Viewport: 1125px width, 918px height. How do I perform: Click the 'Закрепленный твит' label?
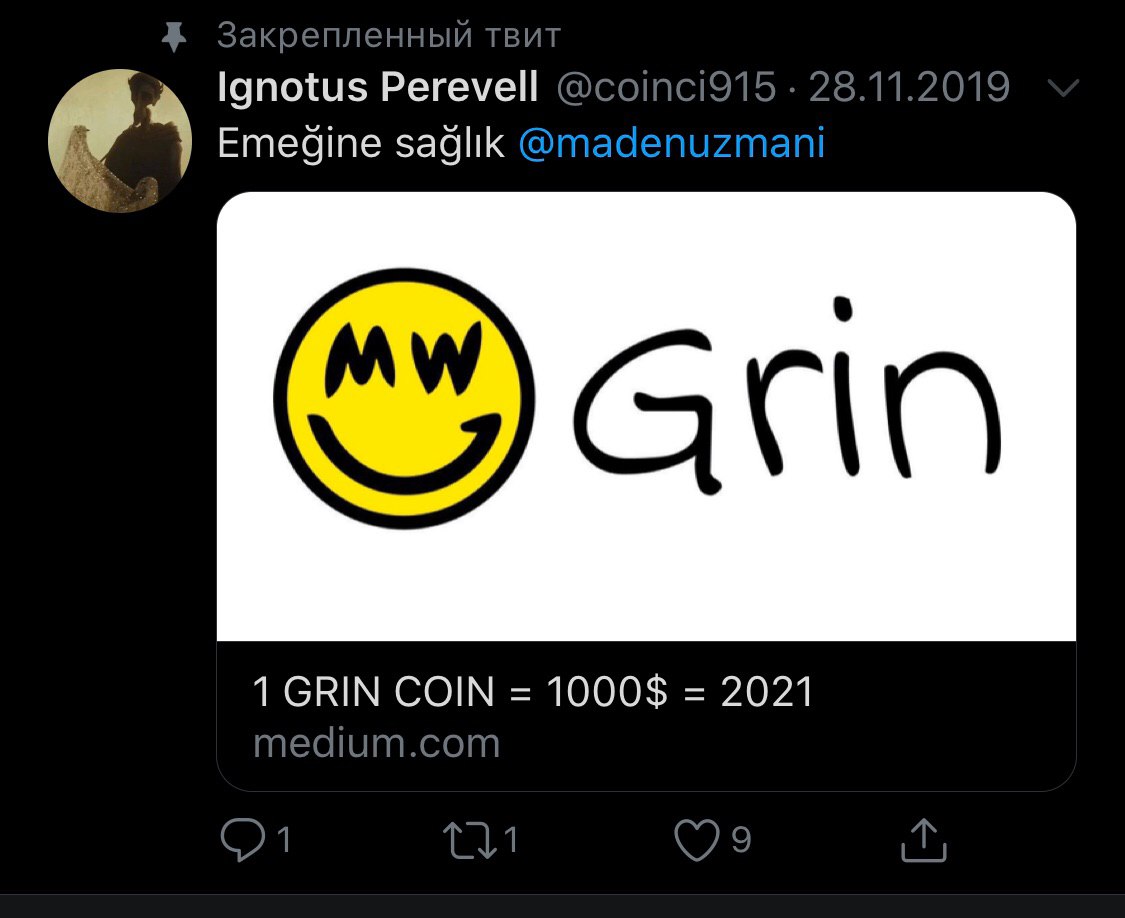[x=389, y=35]
